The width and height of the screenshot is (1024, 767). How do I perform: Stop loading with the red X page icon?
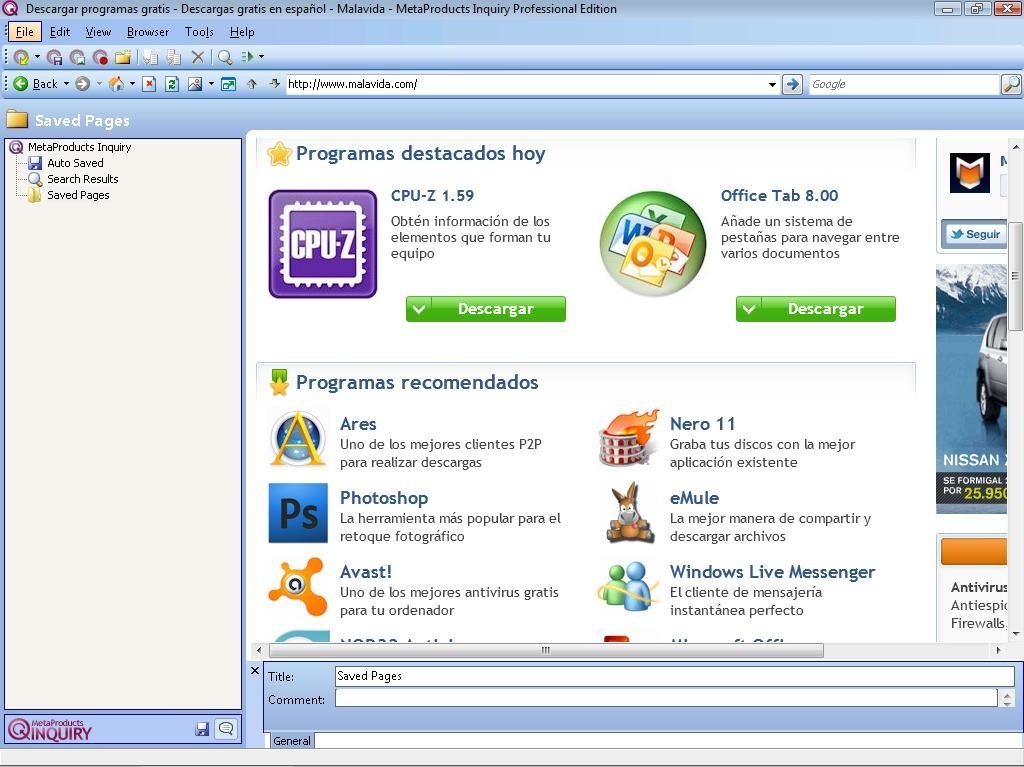pyautogui.click(x=150, y=84)
